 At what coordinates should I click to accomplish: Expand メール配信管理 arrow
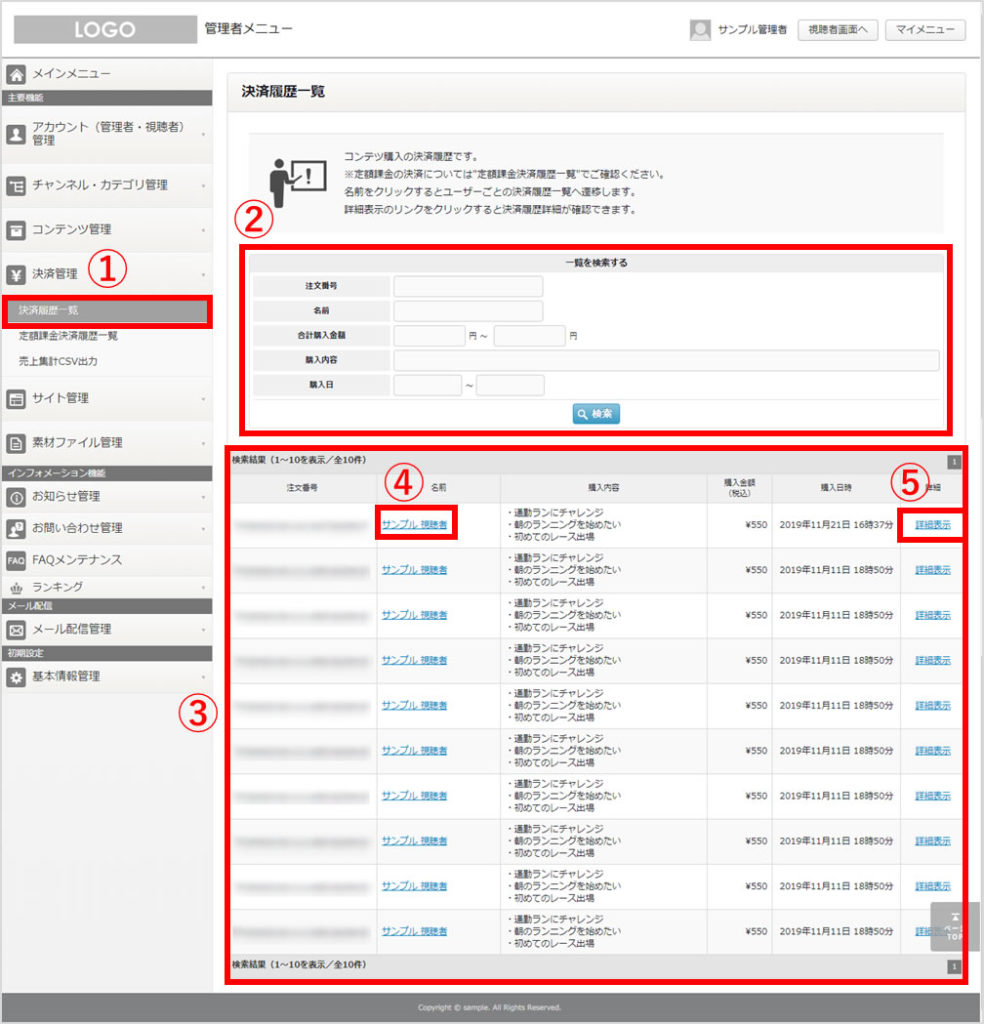tap(204, 630)
